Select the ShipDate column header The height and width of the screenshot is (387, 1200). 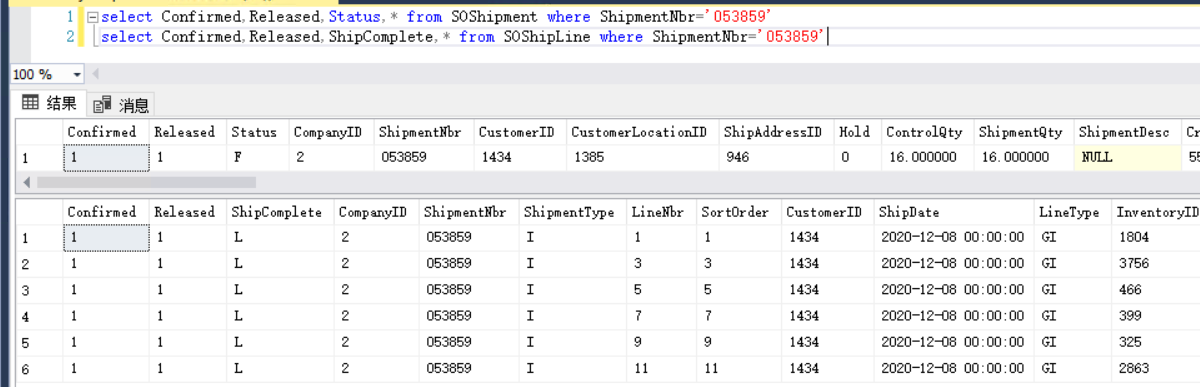953,212
